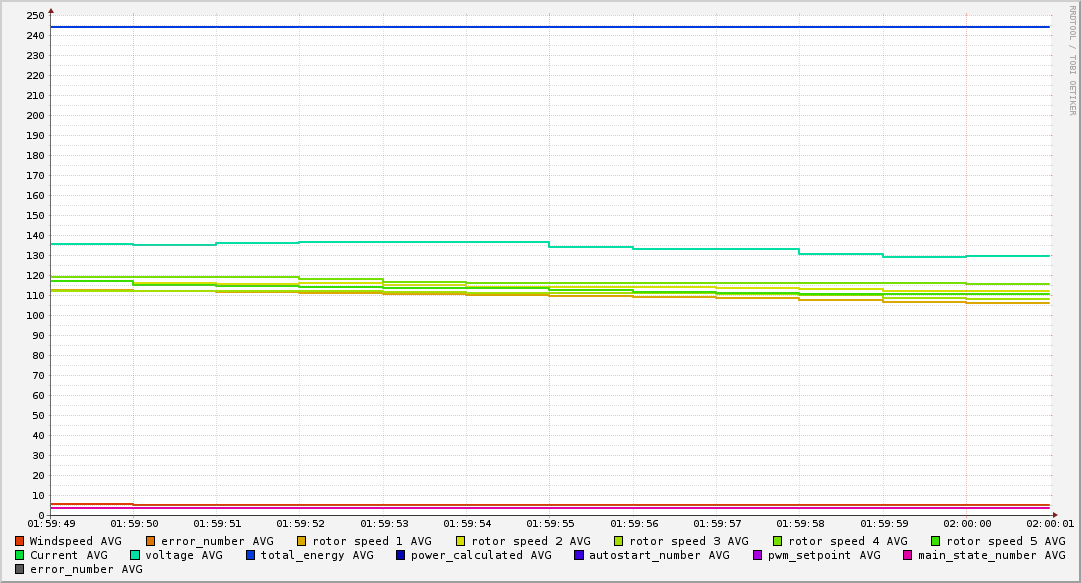Click the RRDTOOL / TOBI OETIKER watermark
This screenshot has width=1081, height=583.
[x=1072, y=60]
